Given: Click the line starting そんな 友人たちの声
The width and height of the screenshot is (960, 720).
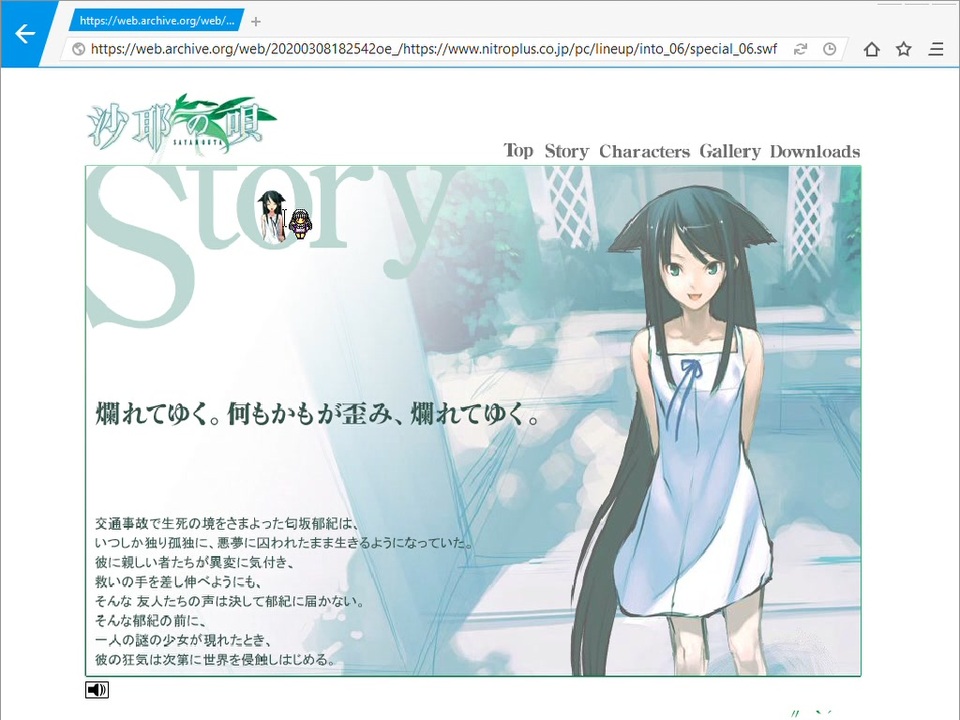Looking at the screenshot, I should pos(230,601).
